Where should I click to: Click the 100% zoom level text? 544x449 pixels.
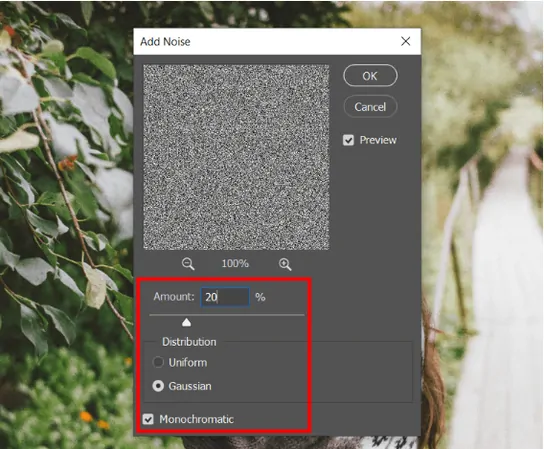[235, 264]
